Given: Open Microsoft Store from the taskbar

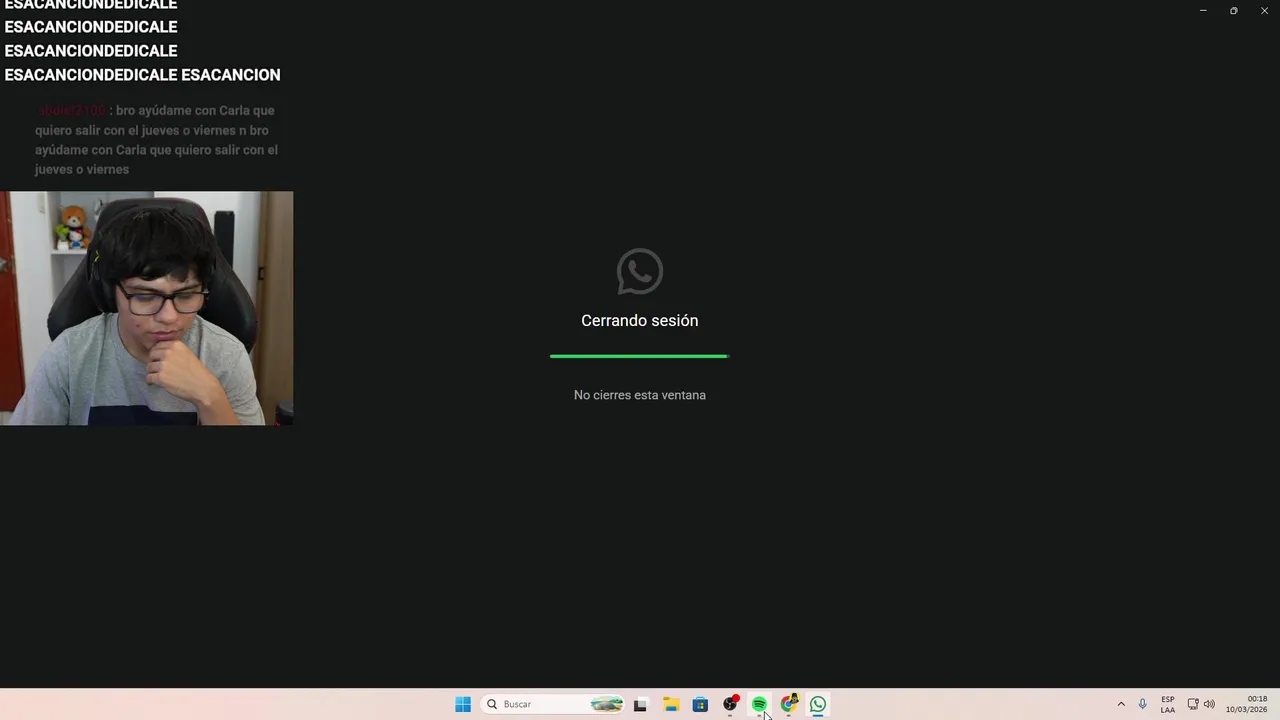Looking at the screenshot, I should point(700,704).
